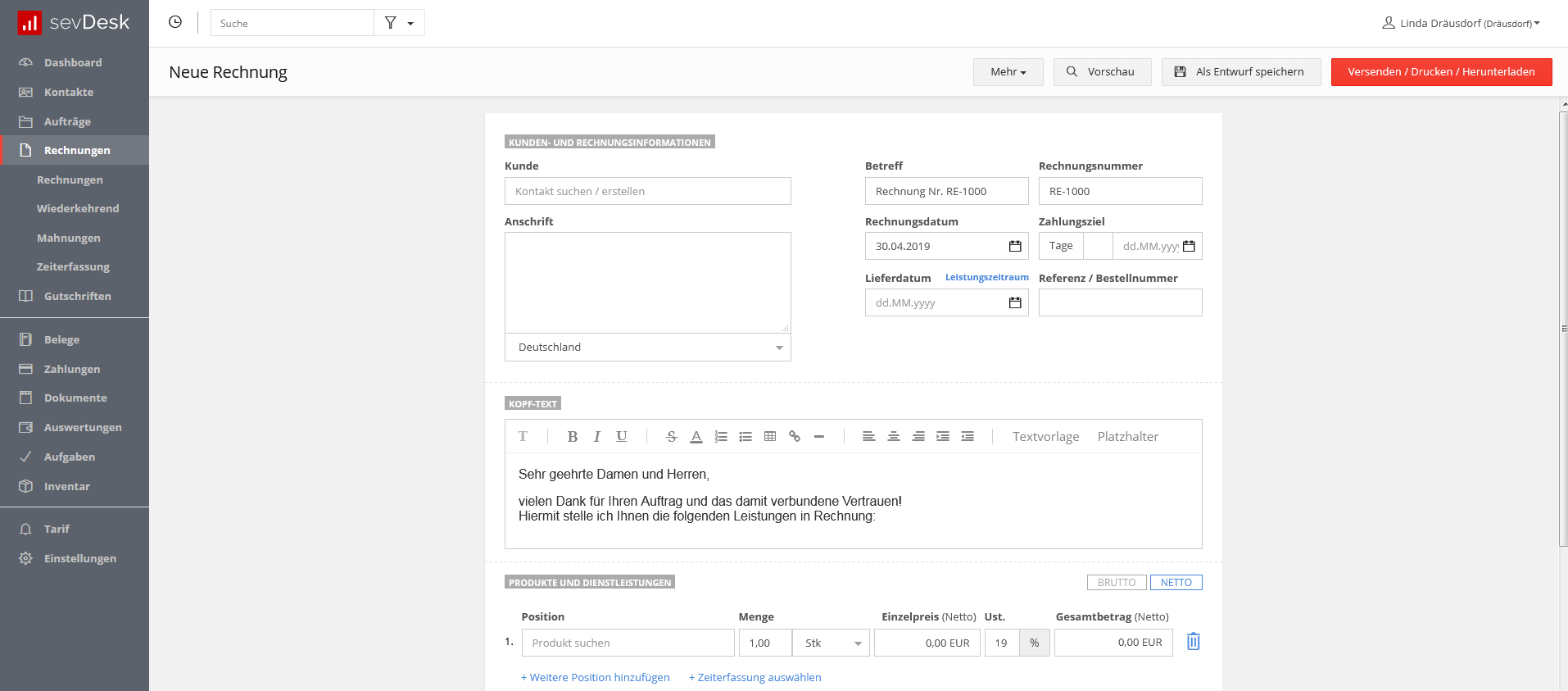Open Mahnungen in the sidebar
This screenshot has width=1568, height=691.
tap(69, 238)
